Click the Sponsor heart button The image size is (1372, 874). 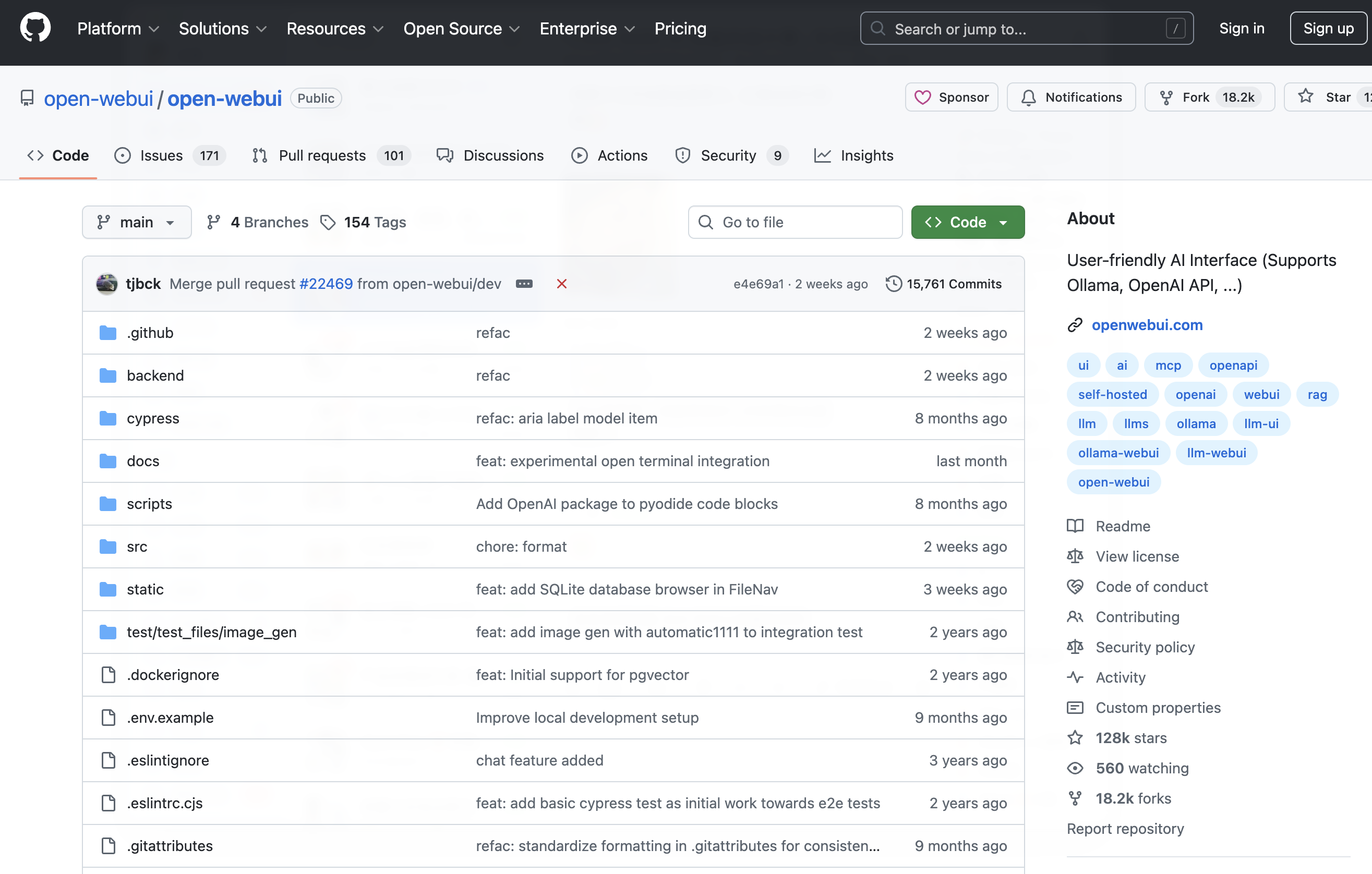(951, 98)
